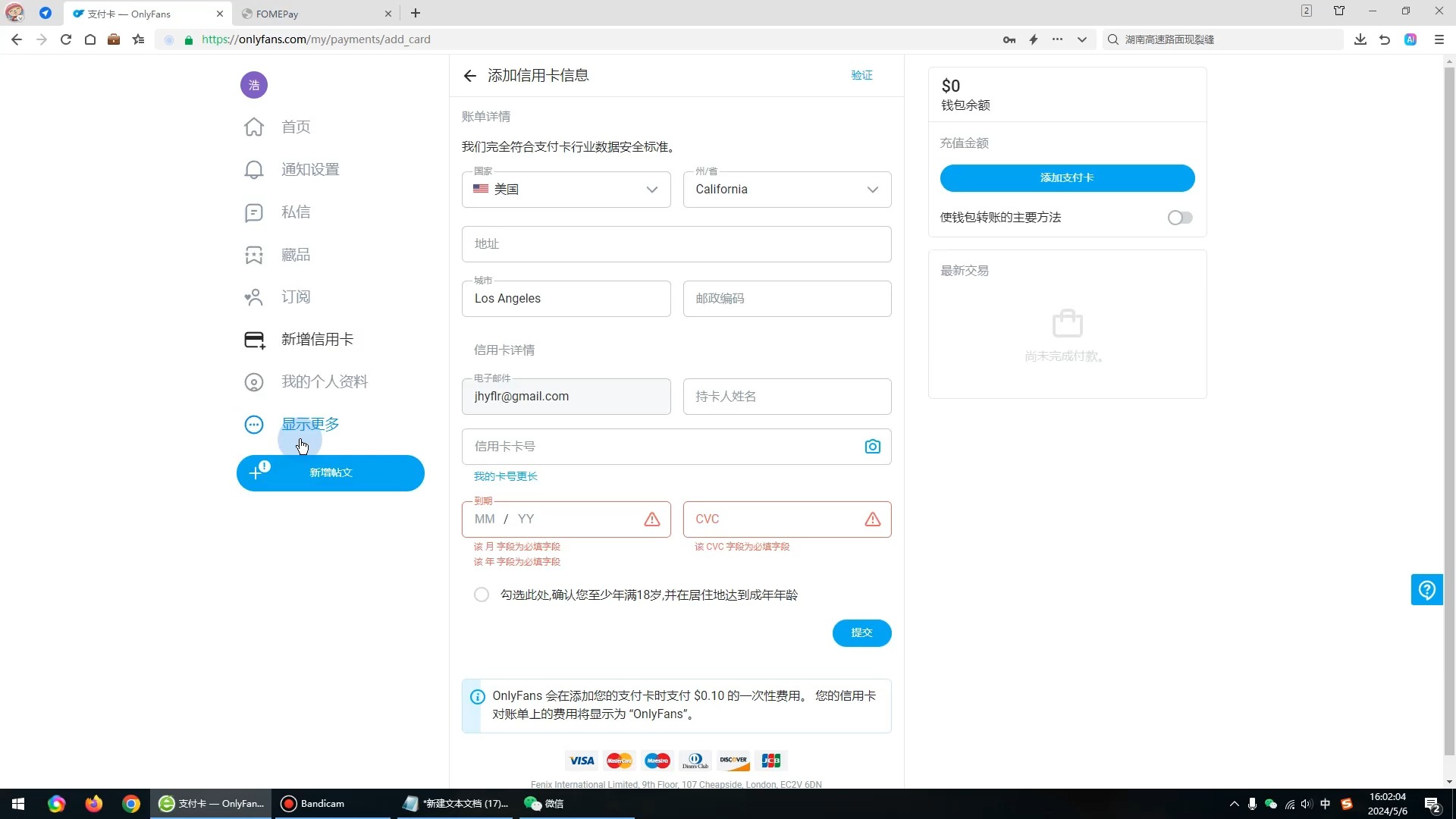
Task: Launch Firefox from the taskbar
Action: 93,804
